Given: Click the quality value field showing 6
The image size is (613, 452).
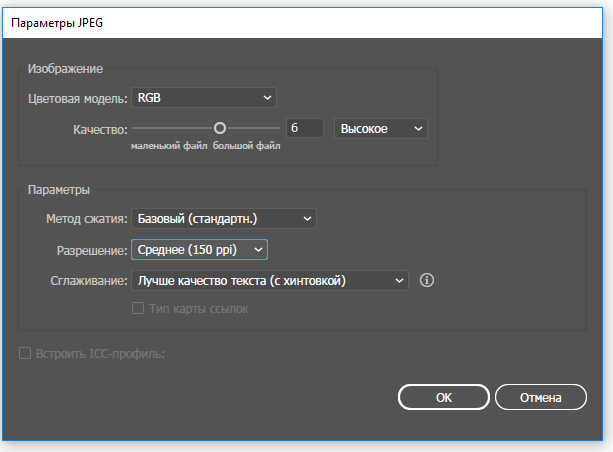Looking at the screenshot, I should point(305,128).
